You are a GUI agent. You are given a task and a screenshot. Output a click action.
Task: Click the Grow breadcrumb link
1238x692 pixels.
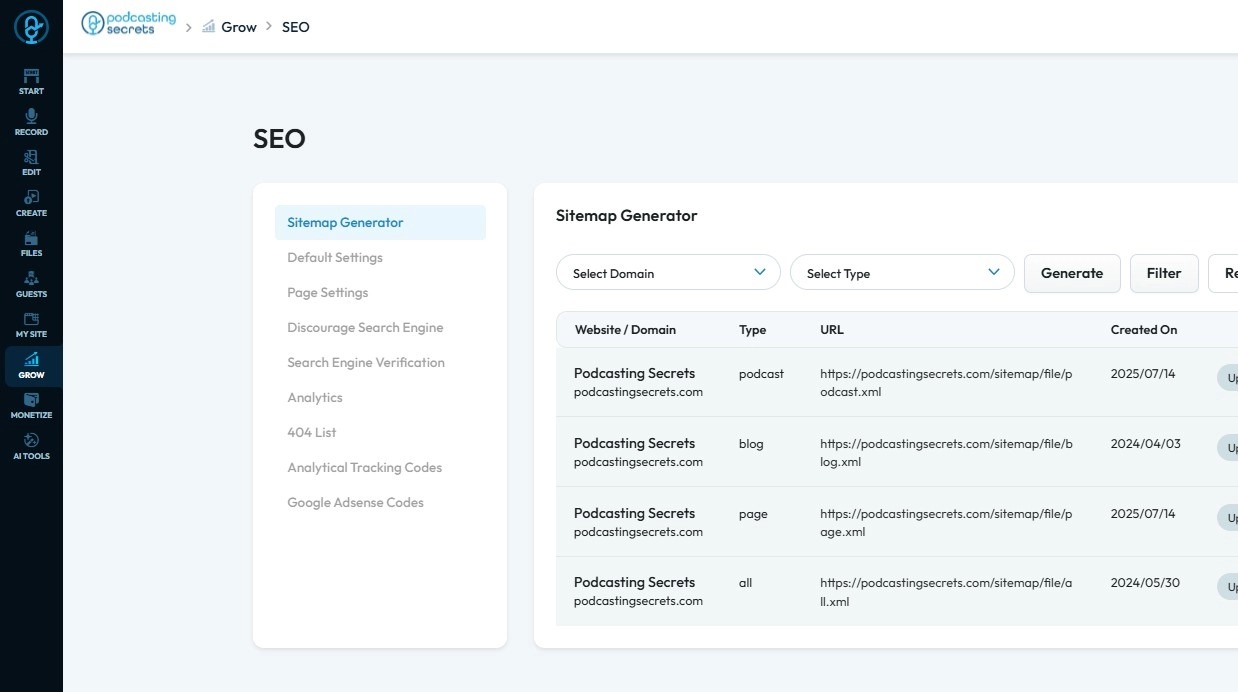pyautogui.click(x=238, y=27)
